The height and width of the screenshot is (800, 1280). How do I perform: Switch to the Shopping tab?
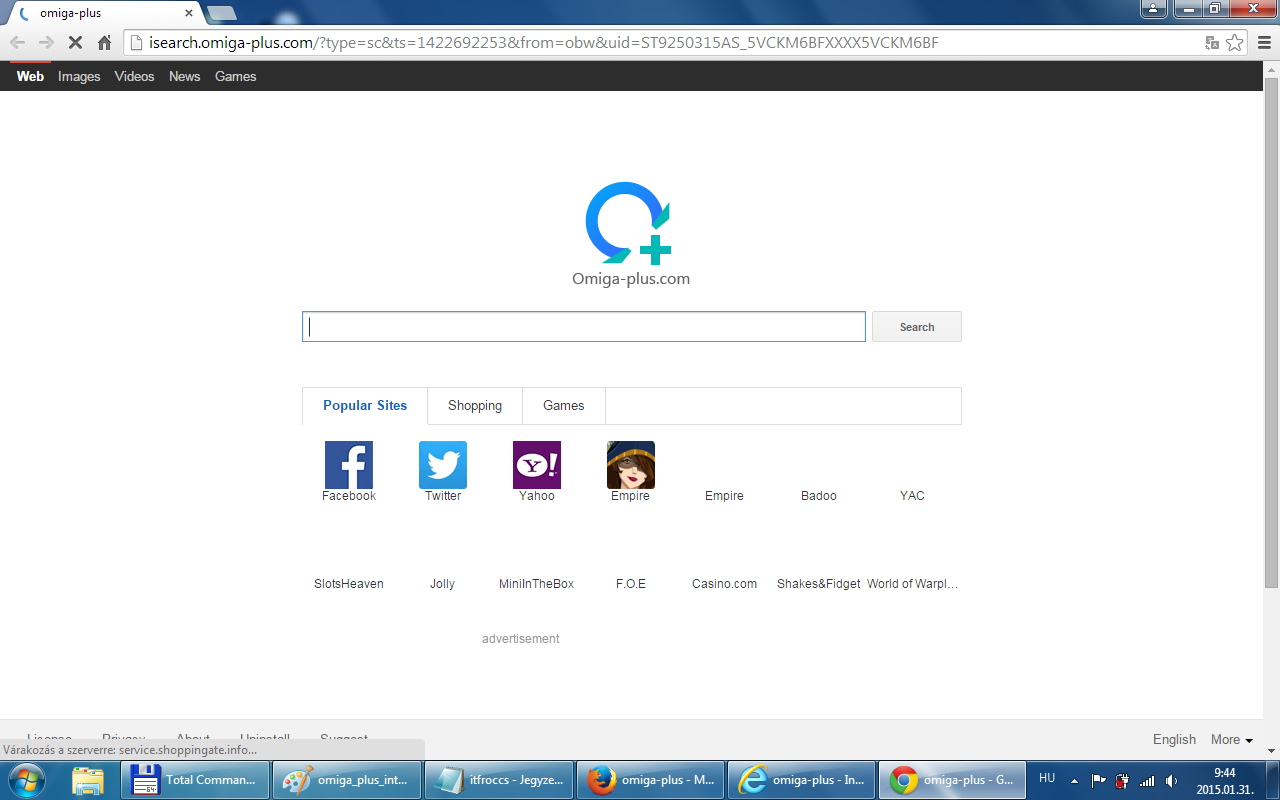(x=475, y=406)
